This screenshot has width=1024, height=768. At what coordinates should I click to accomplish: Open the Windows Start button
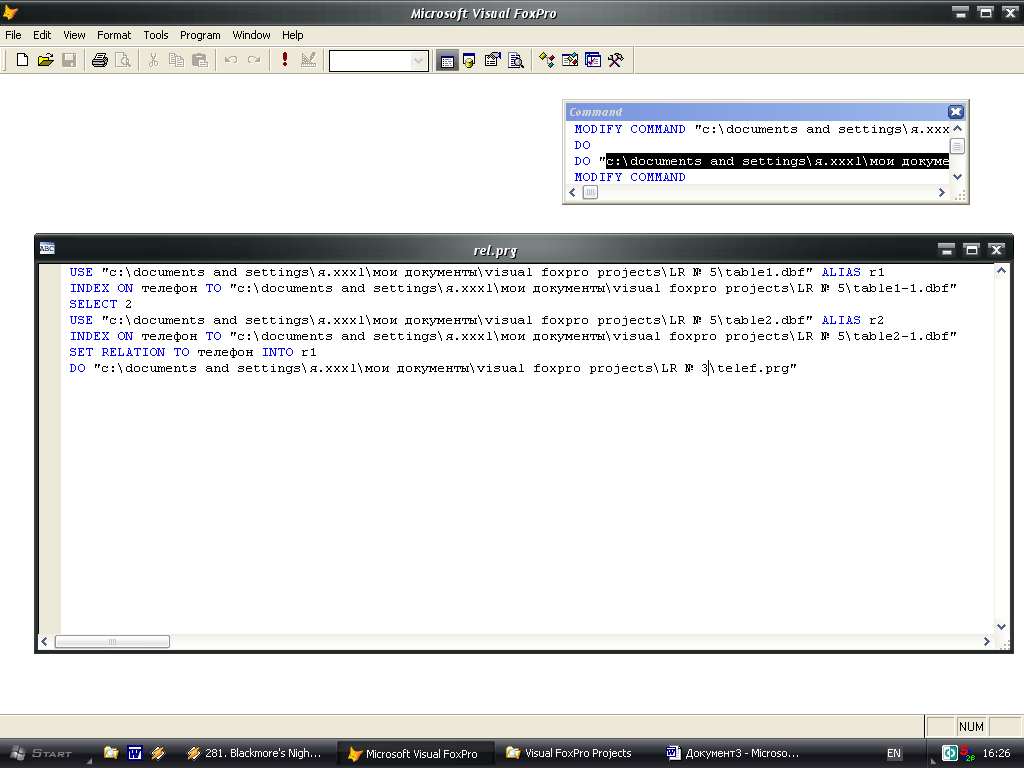pos(42,754)
